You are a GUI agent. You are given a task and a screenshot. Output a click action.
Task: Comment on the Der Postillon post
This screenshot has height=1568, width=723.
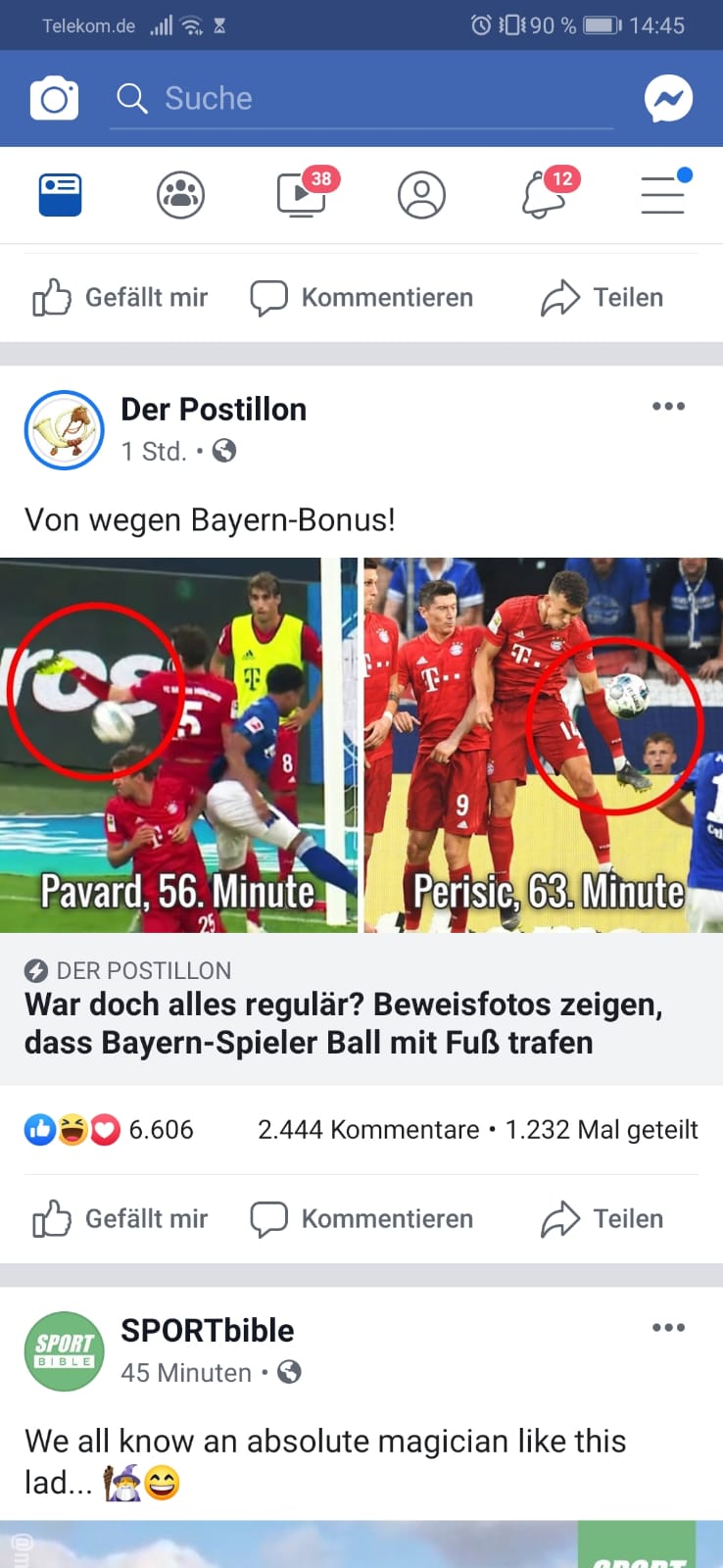click(x=361, y=1219)
